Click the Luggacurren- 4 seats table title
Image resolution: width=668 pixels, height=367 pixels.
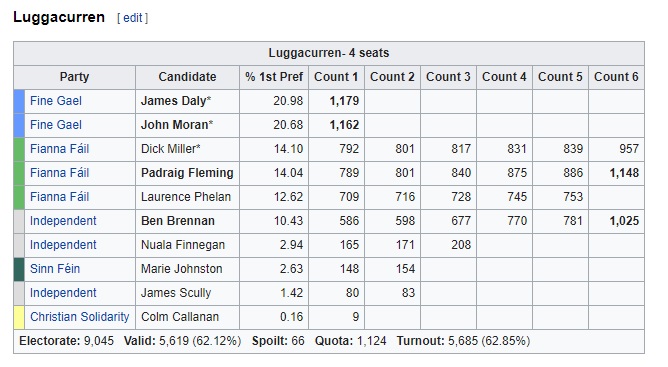pos(329,53)
